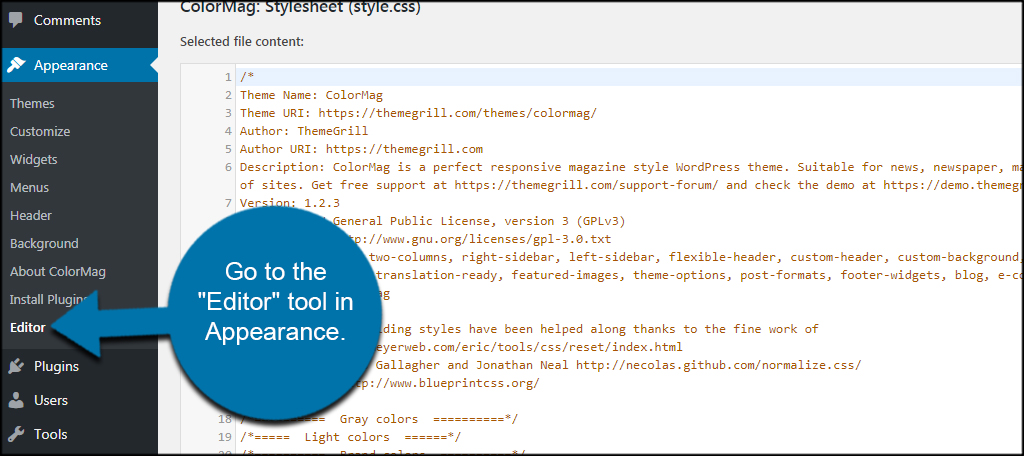Open the Background submenu link
Image resolution: width=1024 pixels, height=456 pixels.
(44, 244)
